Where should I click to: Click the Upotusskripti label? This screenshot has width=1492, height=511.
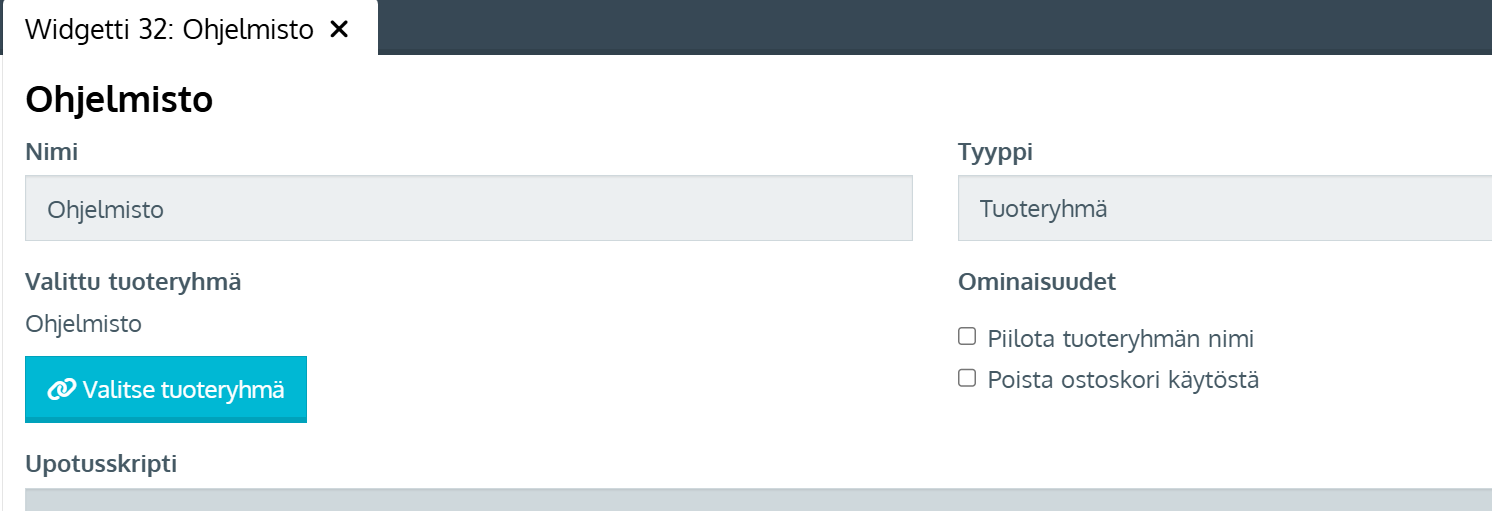tap(101, 464)
